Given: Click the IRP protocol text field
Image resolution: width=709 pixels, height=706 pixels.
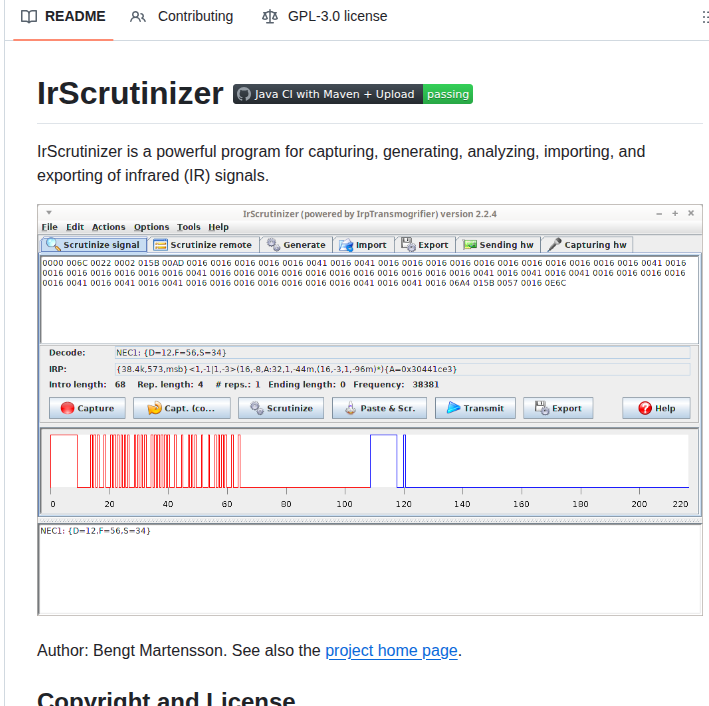Looking at the screenshot, I should click(x=402, y=369).
